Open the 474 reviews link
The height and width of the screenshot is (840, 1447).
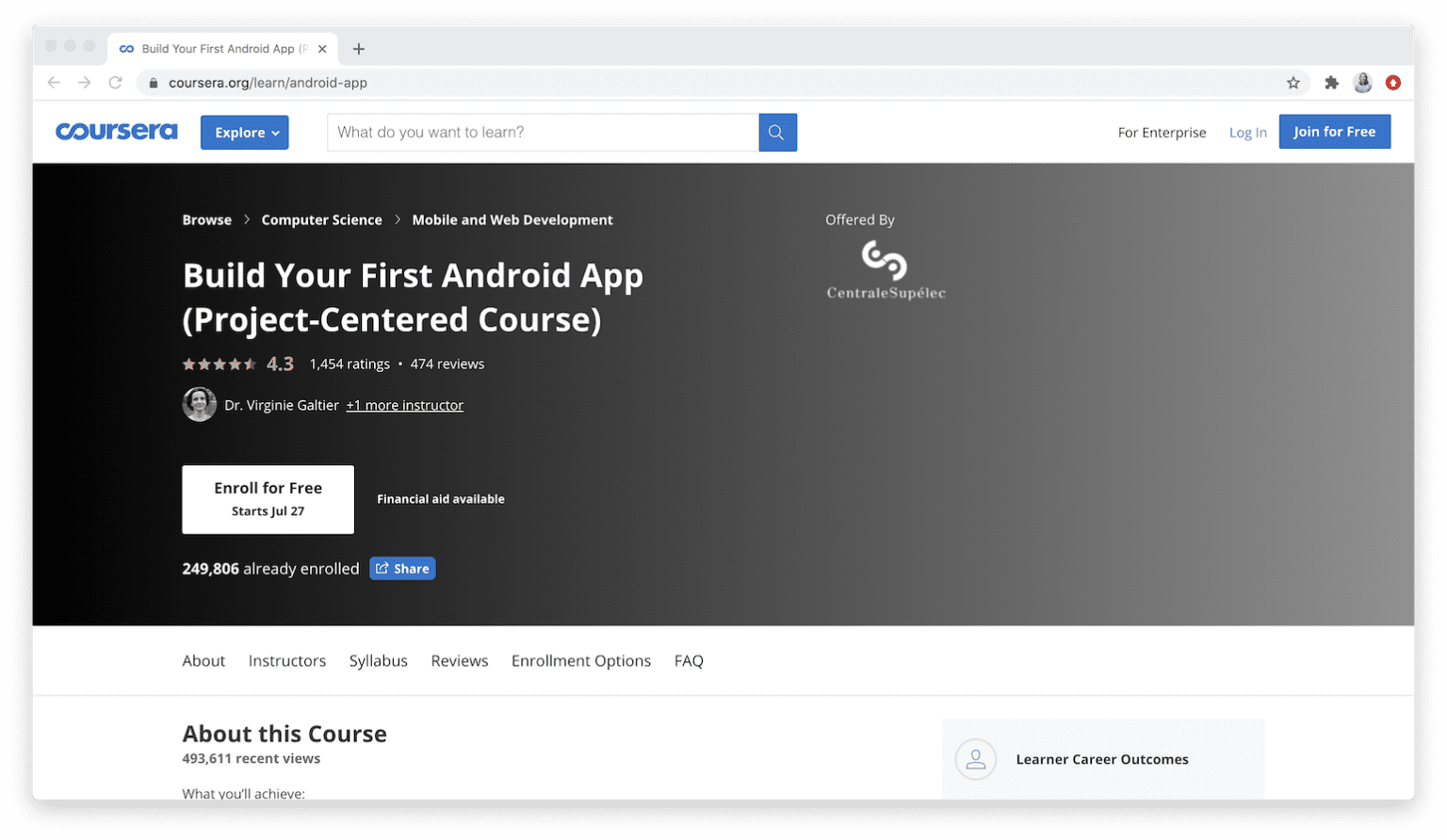point(447,363)
